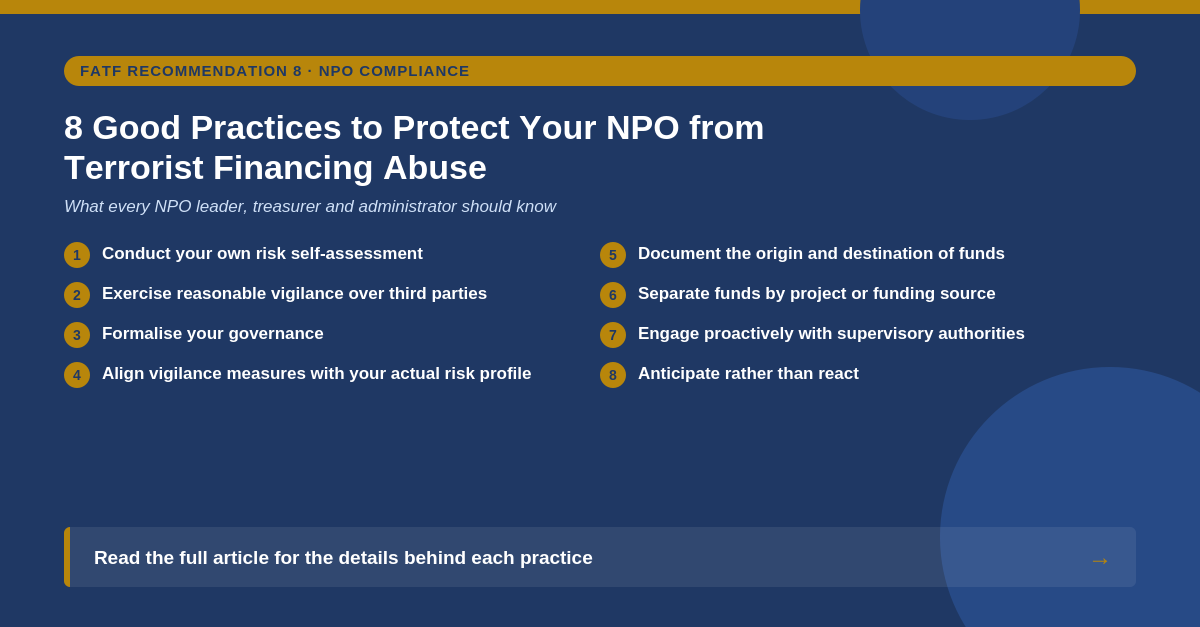Click the number 6 badge icon
Image resolution: width=1200 pixels, height=627 pixels.
[613, 295]
